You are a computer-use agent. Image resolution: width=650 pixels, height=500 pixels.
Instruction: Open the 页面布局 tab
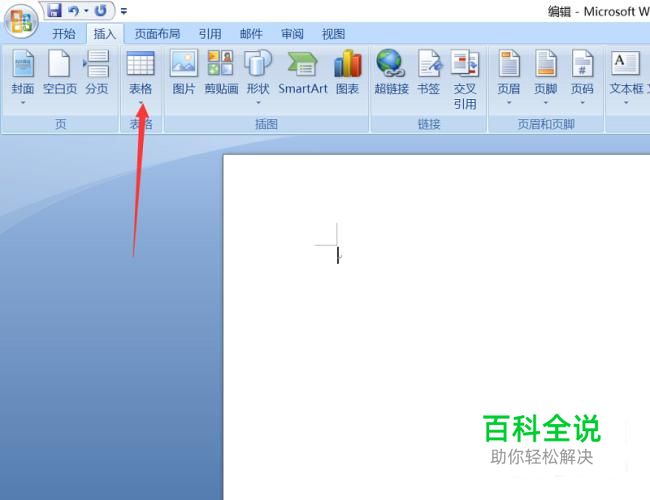tap(157, 34)
